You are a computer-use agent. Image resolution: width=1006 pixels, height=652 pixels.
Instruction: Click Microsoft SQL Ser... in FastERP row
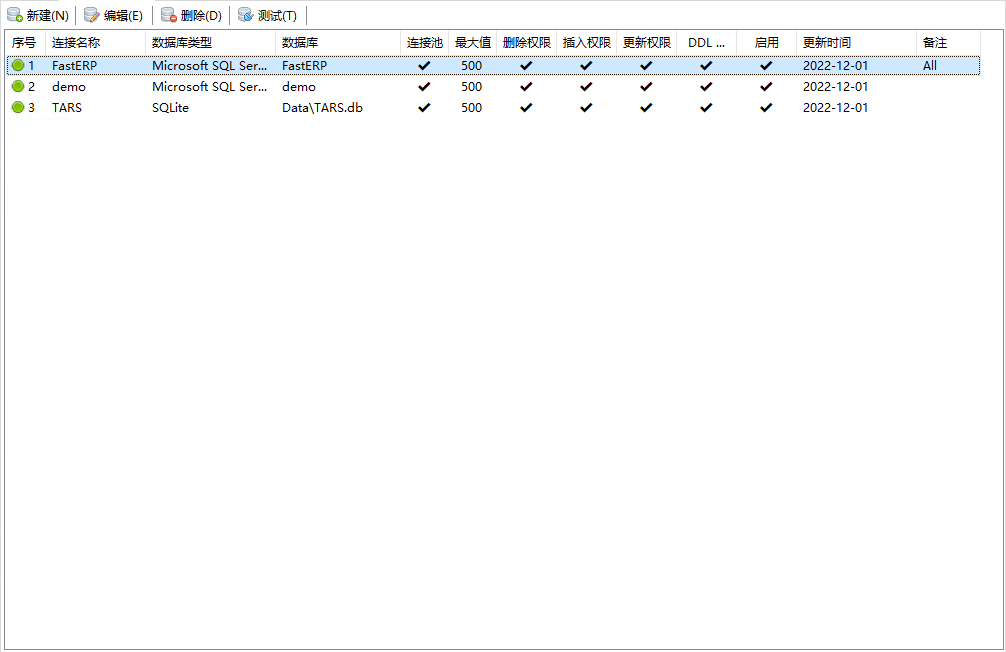[209, 65]
